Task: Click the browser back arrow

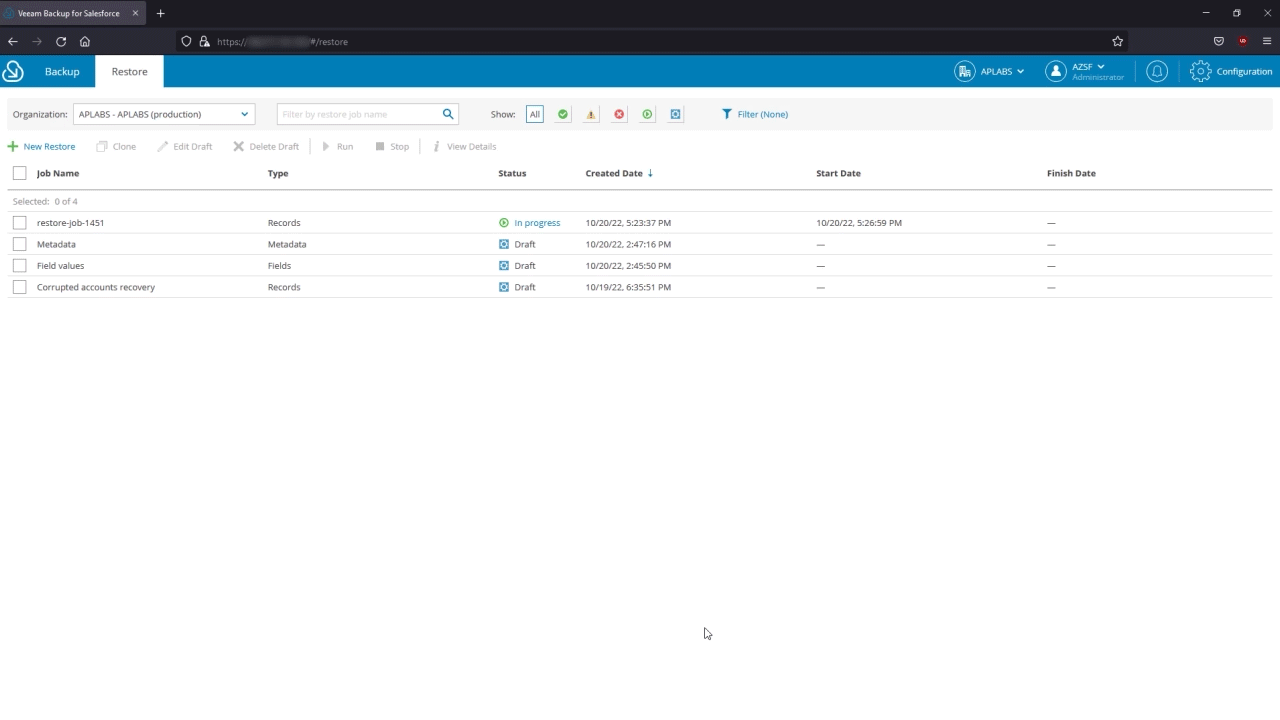Action: tap(13, 41)
